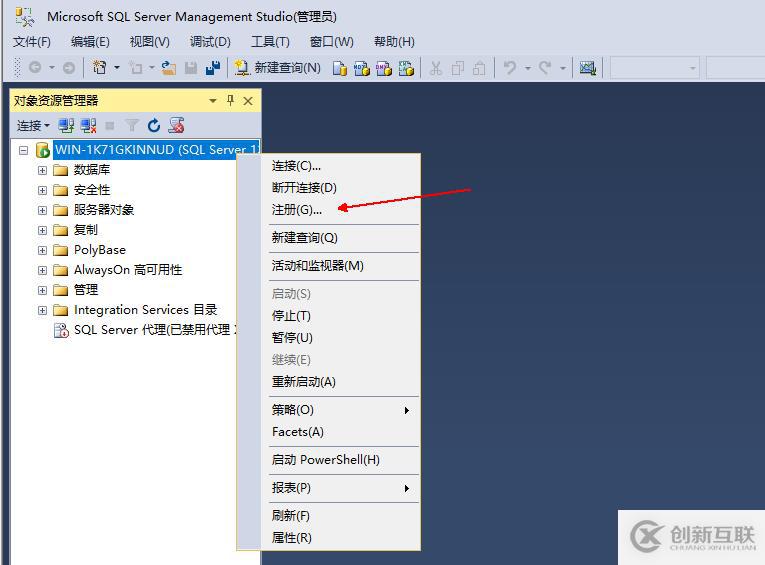Viewport: 765px width, 565px height.
Task: Open the 窗口(W) menu
Action: (x=332, y=42)
